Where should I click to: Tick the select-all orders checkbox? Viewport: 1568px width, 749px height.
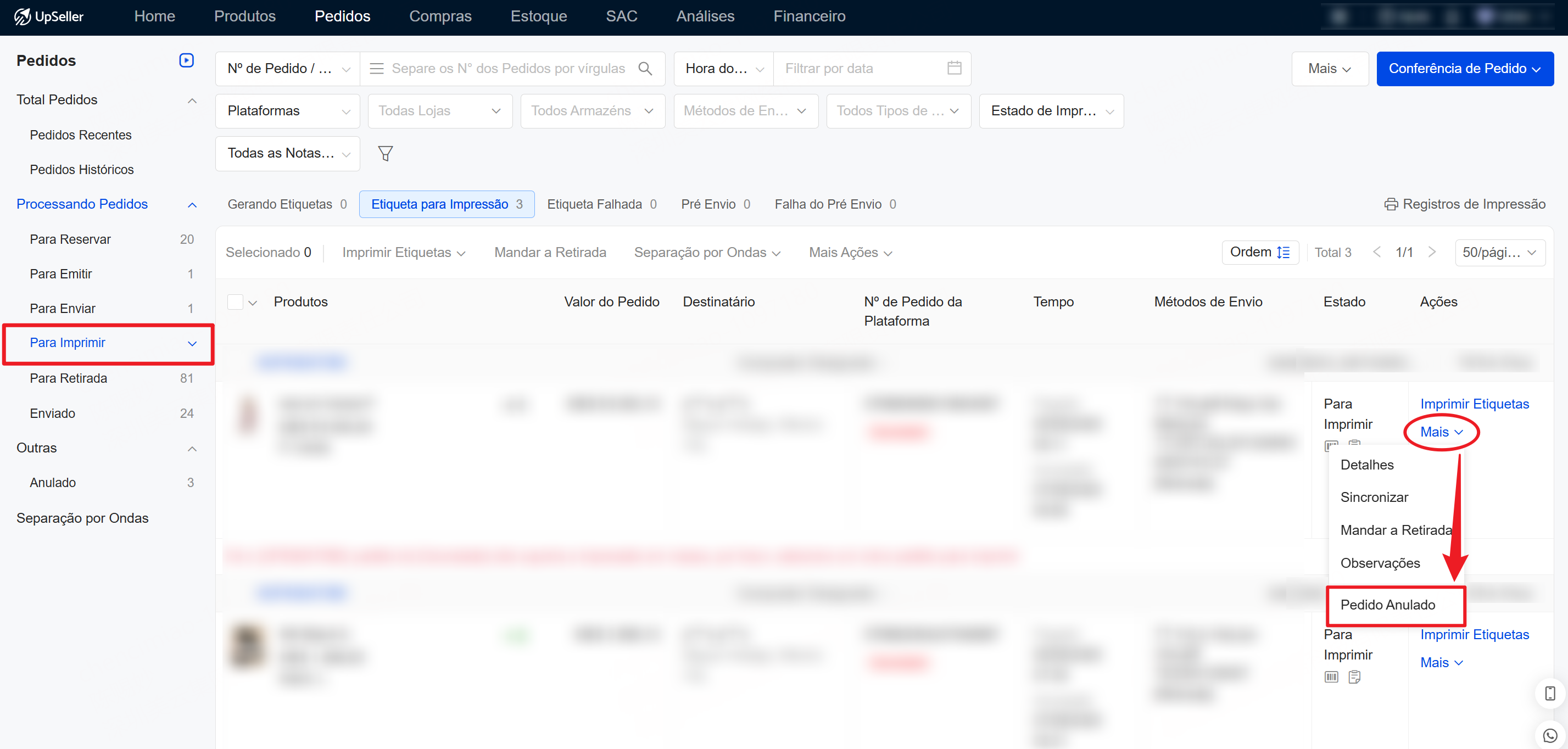pyautogui.click(x=235, y=302)
